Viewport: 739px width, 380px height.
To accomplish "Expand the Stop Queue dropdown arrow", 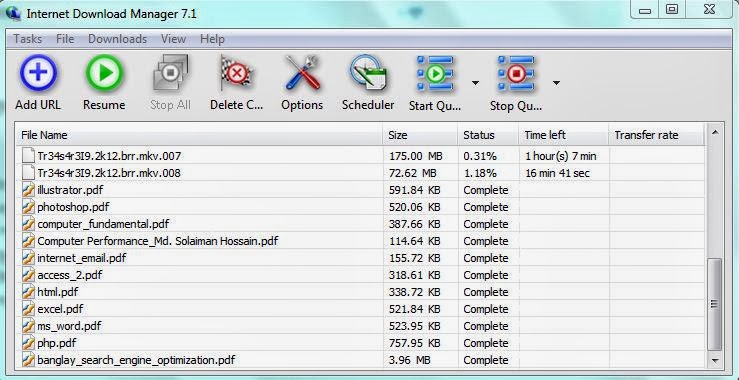I will [x=557, y=83].
